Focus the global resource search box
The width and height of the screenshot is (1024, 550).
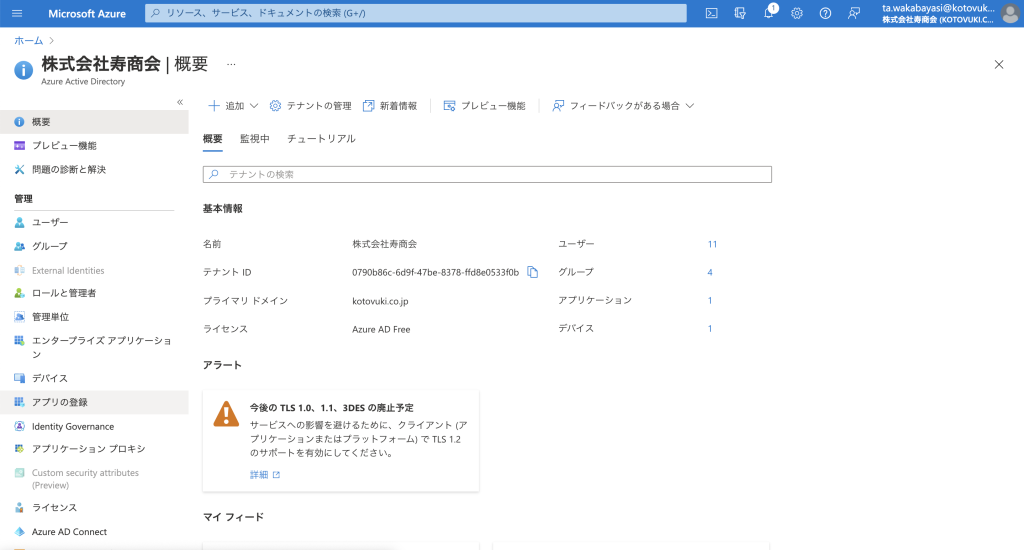click(x=416, y=13)
